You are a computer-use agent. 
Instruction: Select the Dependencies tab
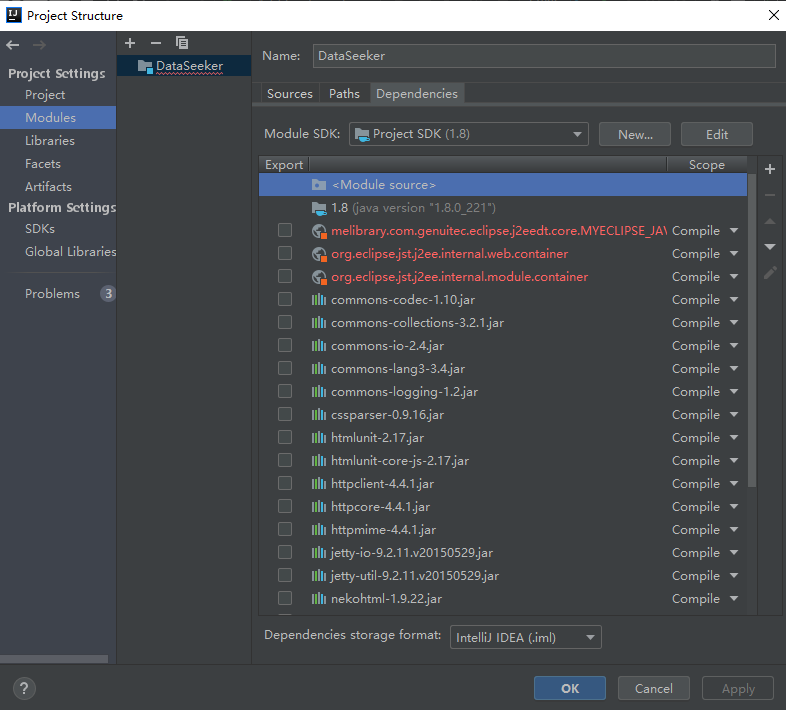coord(417,94)
